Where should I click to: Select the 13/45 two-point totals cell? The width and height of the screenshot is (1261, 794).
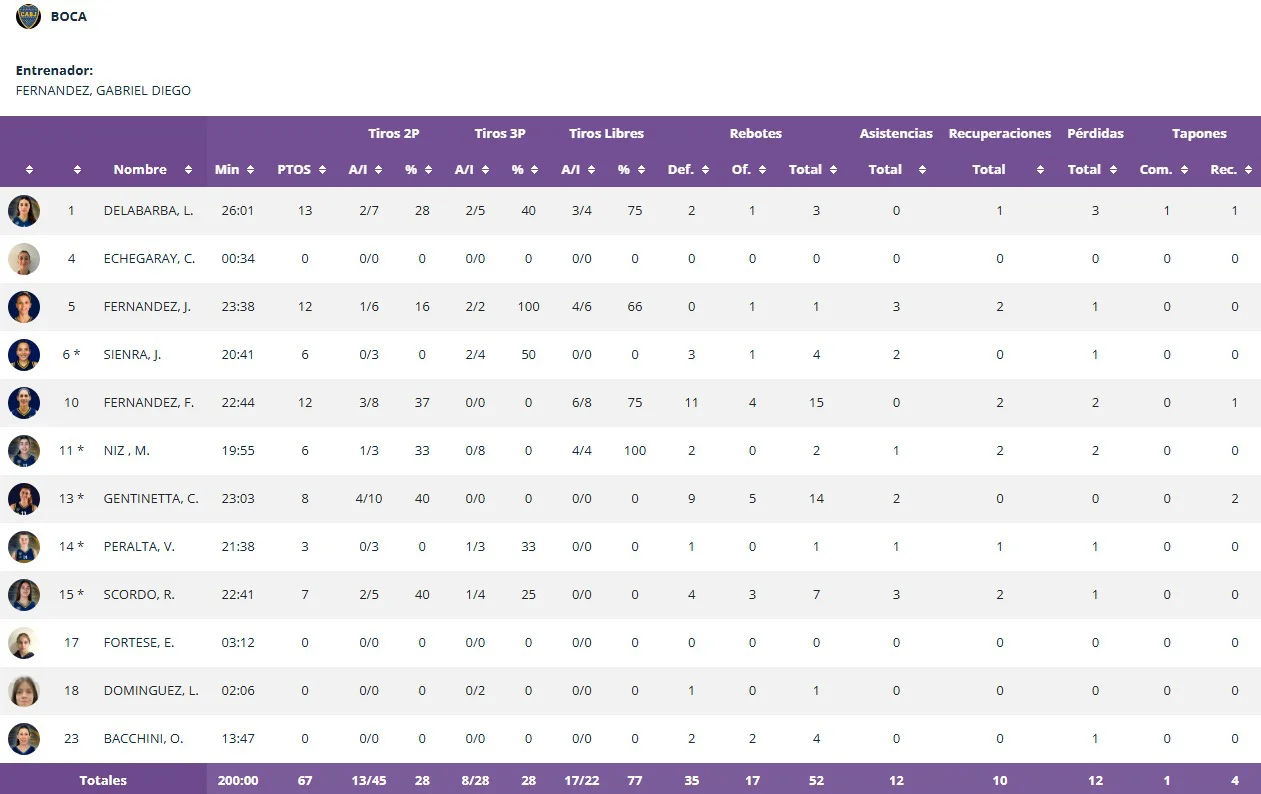click(x=367, y=780)
